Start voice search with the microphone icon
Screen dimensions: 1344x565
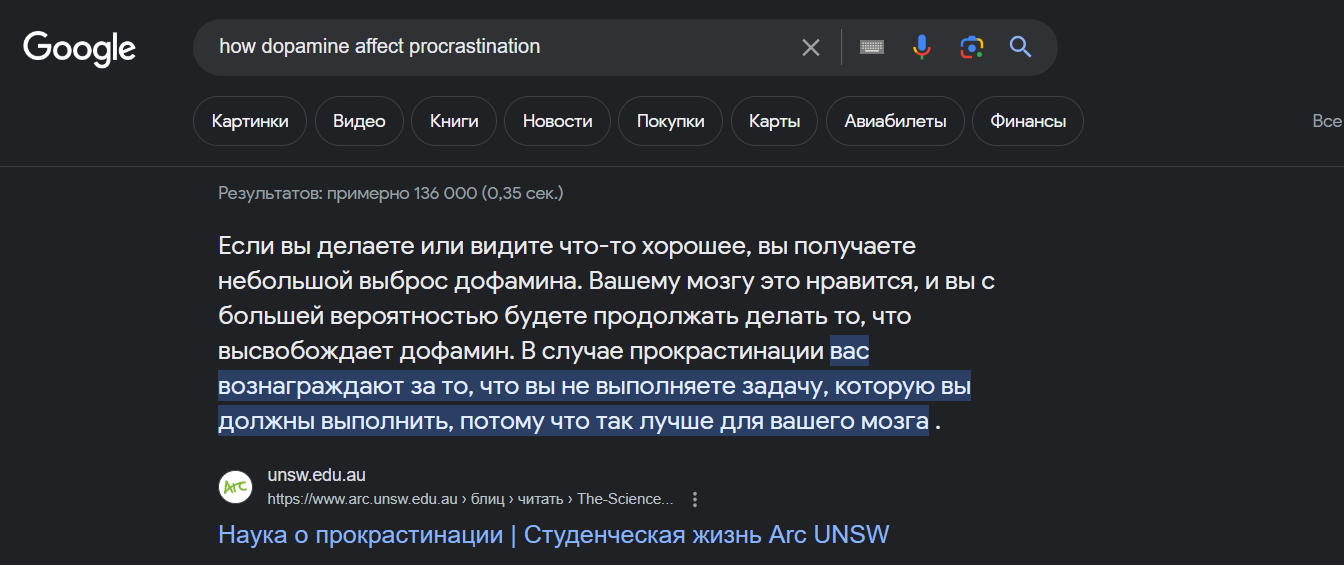922,47
